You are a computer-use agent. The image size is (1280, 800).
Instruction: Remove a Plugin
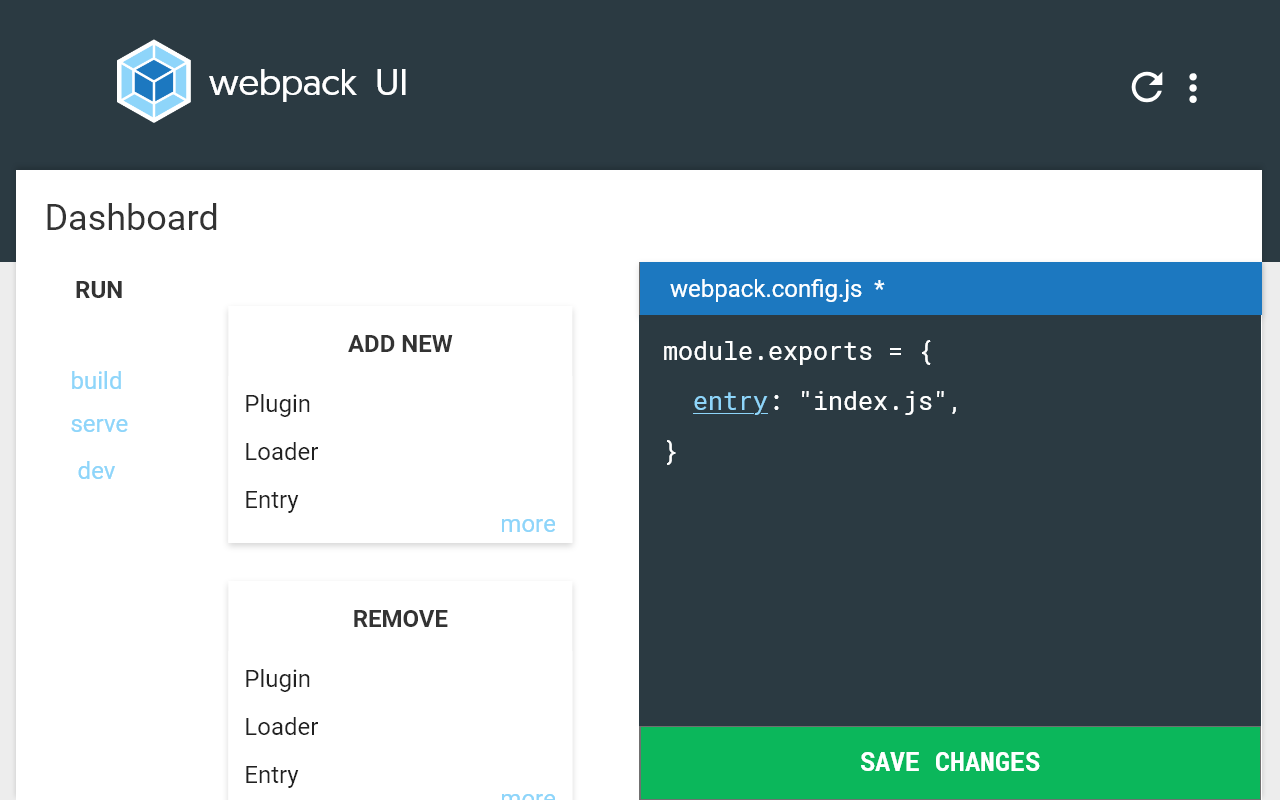pos(277,679)
